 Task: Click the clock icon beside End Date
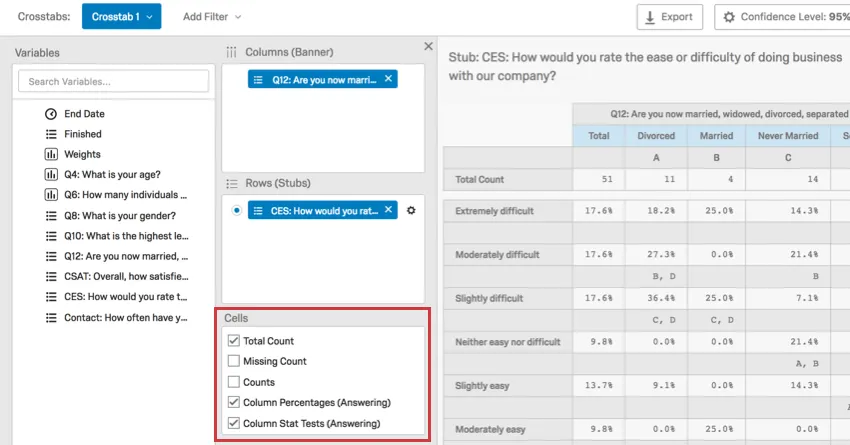[x=51, y=114]
